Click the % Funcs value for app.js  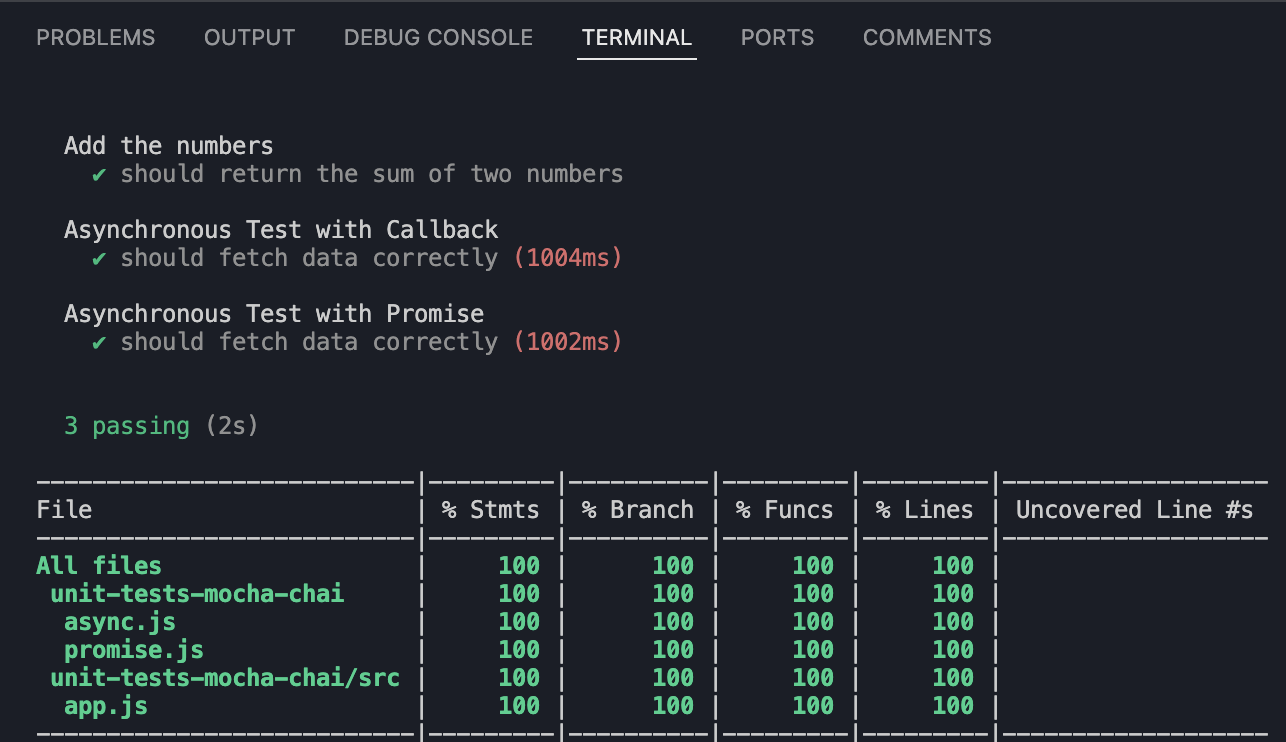[x=813, y=706]
